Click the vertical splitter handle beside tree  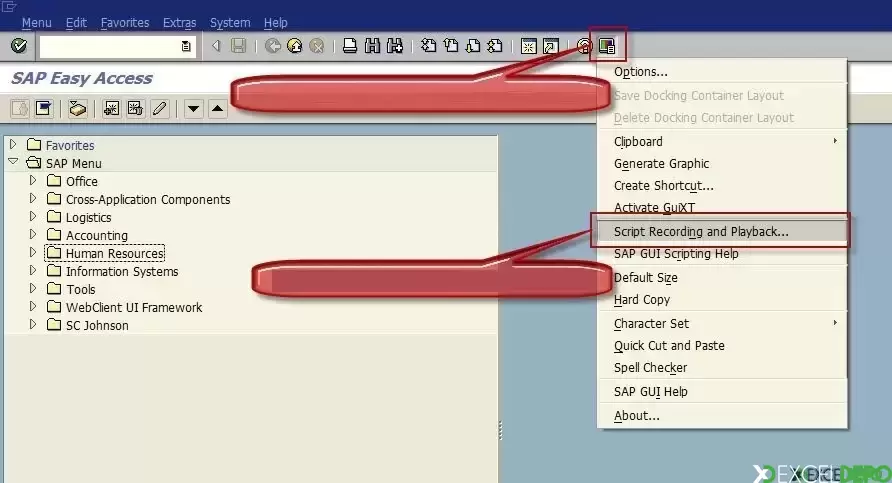coord(501,430)
